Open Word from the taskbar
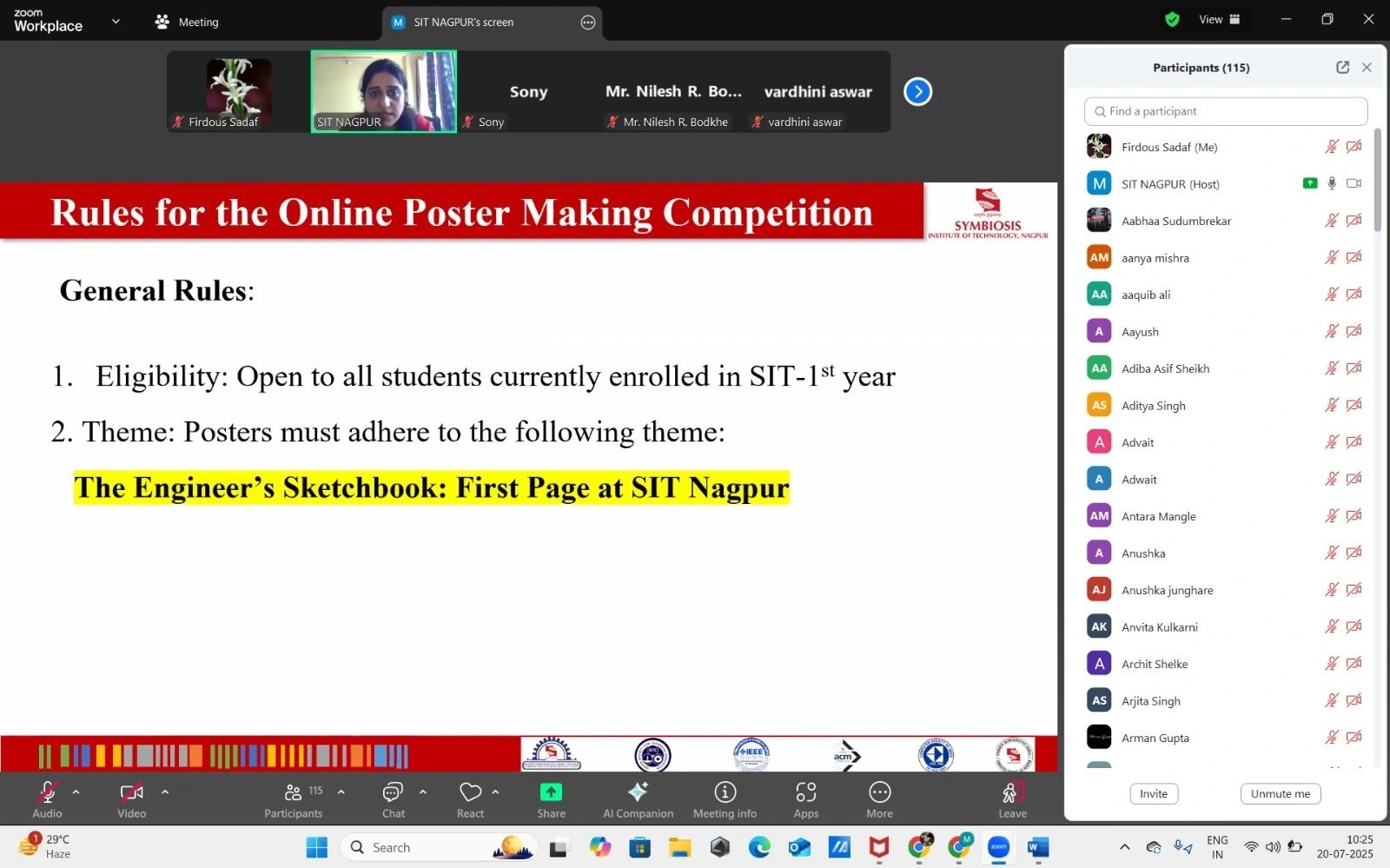The width and height of the screenshot is (1390, 868). tap(1037, 846)
